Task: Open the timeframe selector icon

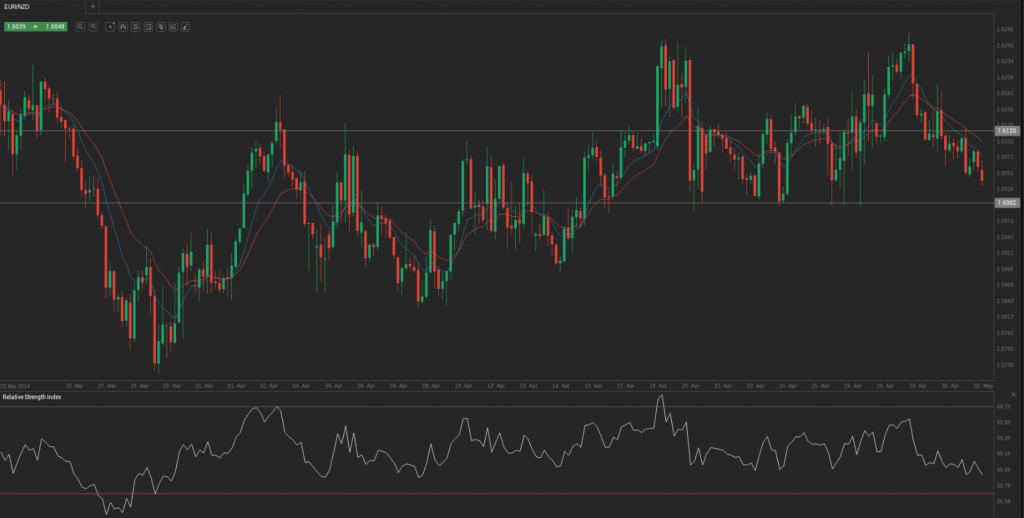Action: (110, 26)
